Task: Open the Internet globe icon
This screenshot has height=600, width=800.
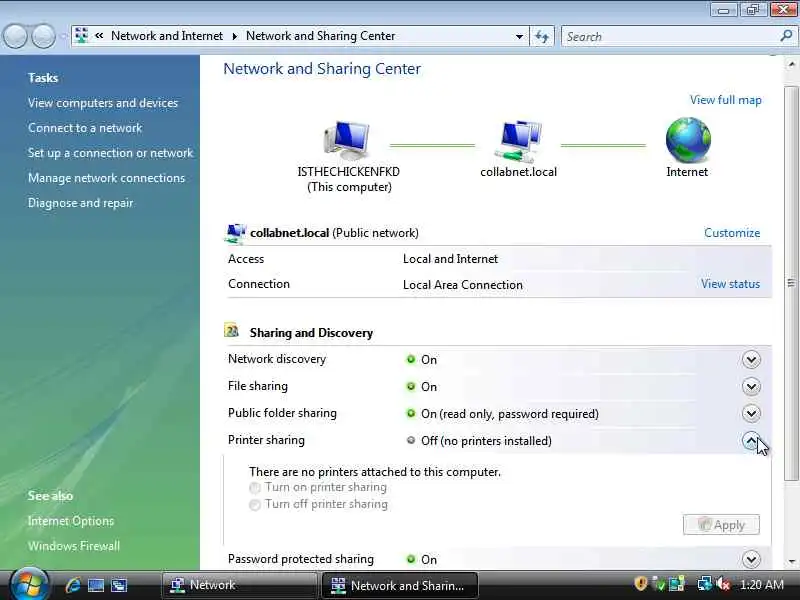Action: click(688, 140)
